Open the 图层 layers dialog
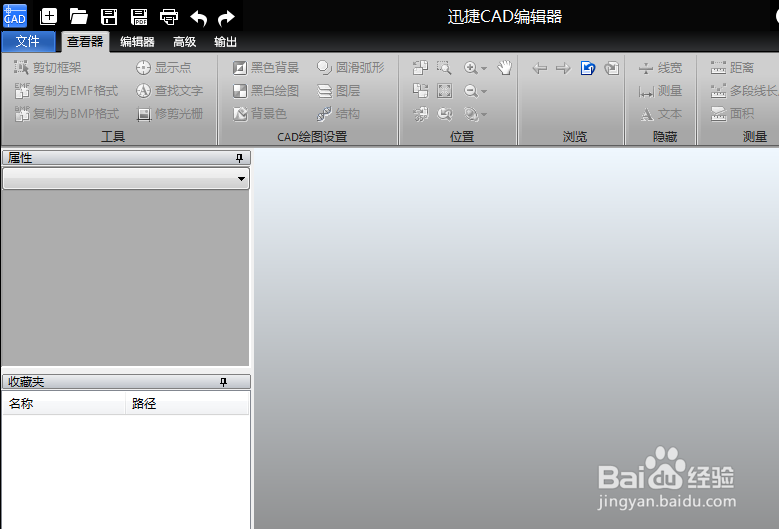 (338, 90)
